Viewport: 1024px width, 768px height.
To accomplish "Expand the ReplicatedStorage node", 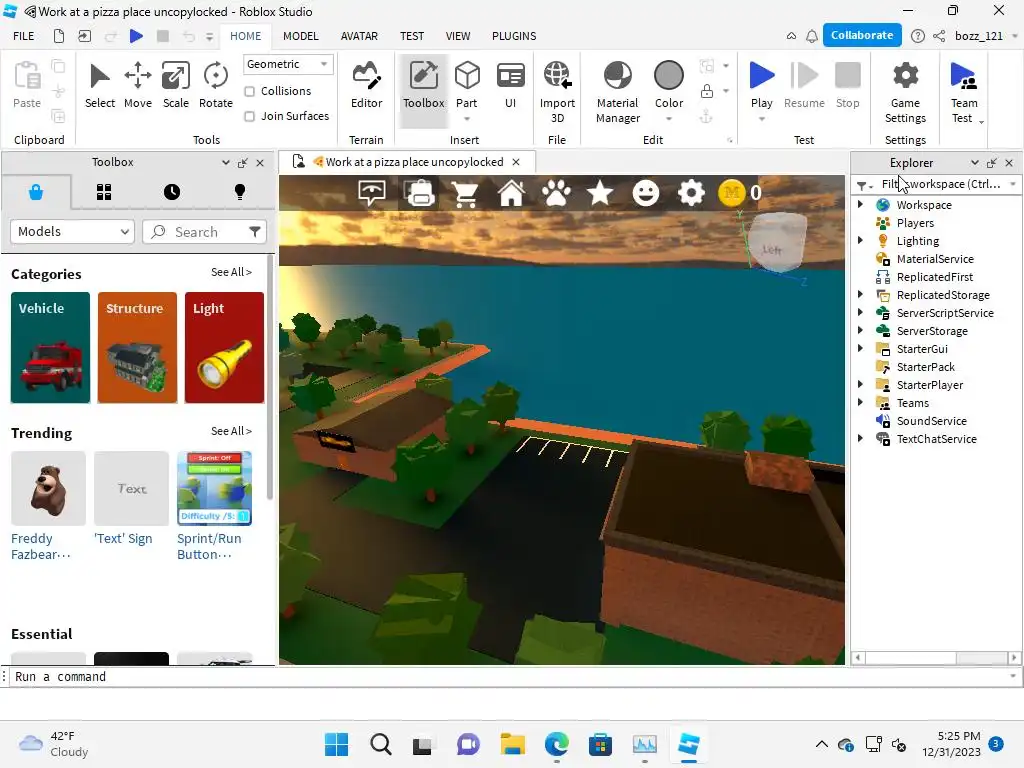I will (860, 295).
